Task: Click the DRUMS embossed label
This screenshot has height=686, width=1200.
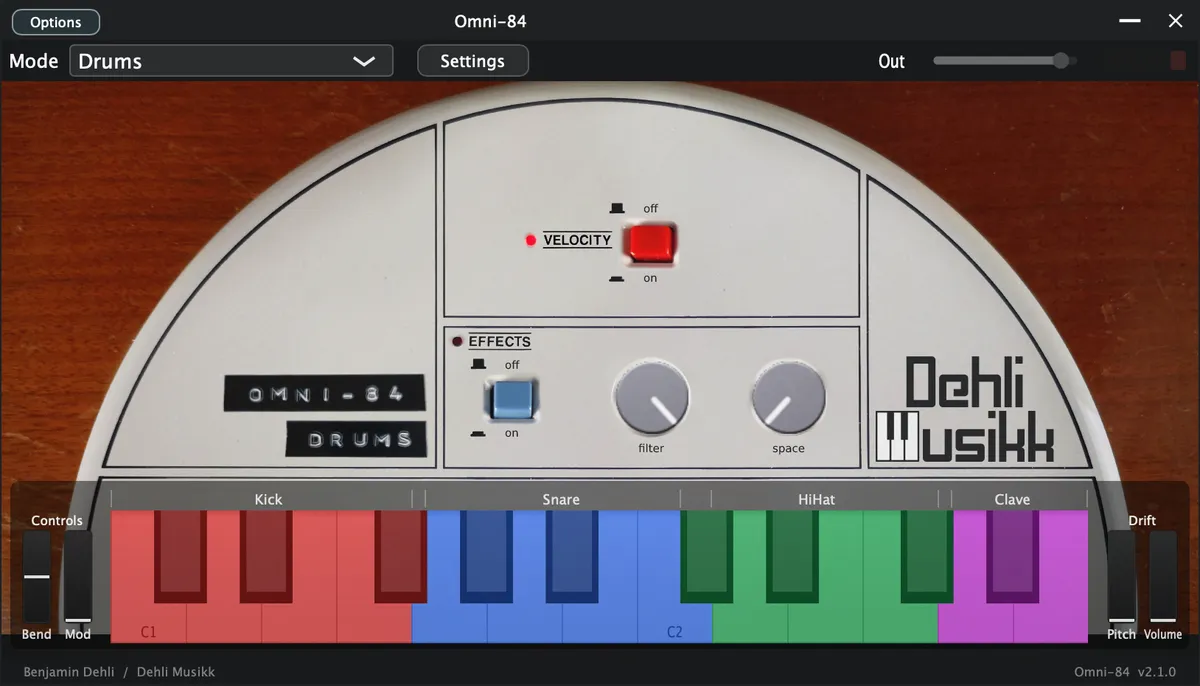Action: coord(356,438)
